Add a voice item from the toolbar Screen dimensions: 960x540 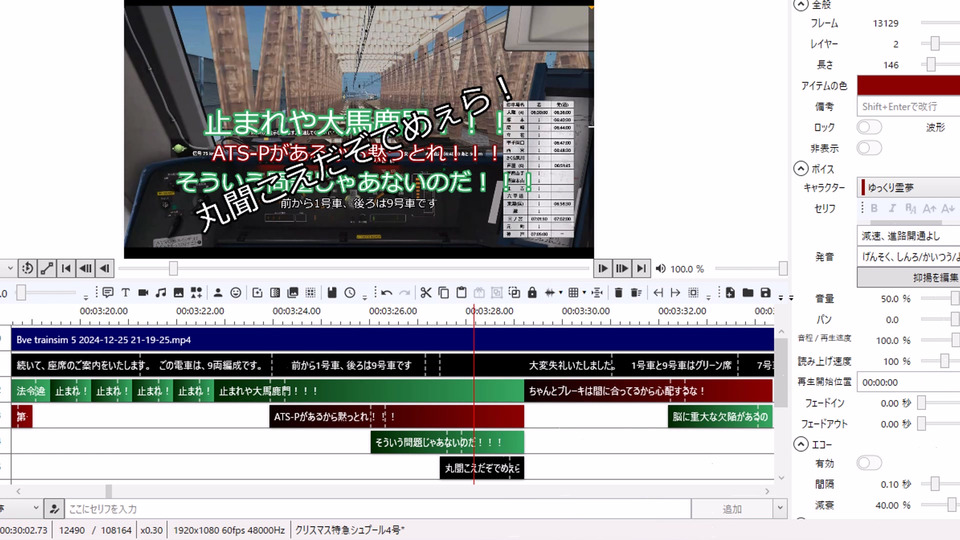click(108, 293)
